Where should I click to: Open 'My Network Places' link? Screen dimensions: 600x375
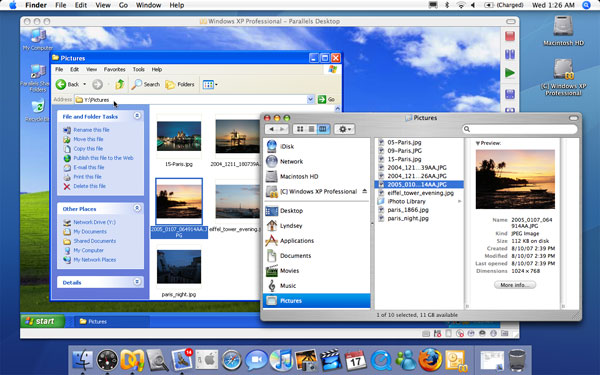click(x=95, y=259)
